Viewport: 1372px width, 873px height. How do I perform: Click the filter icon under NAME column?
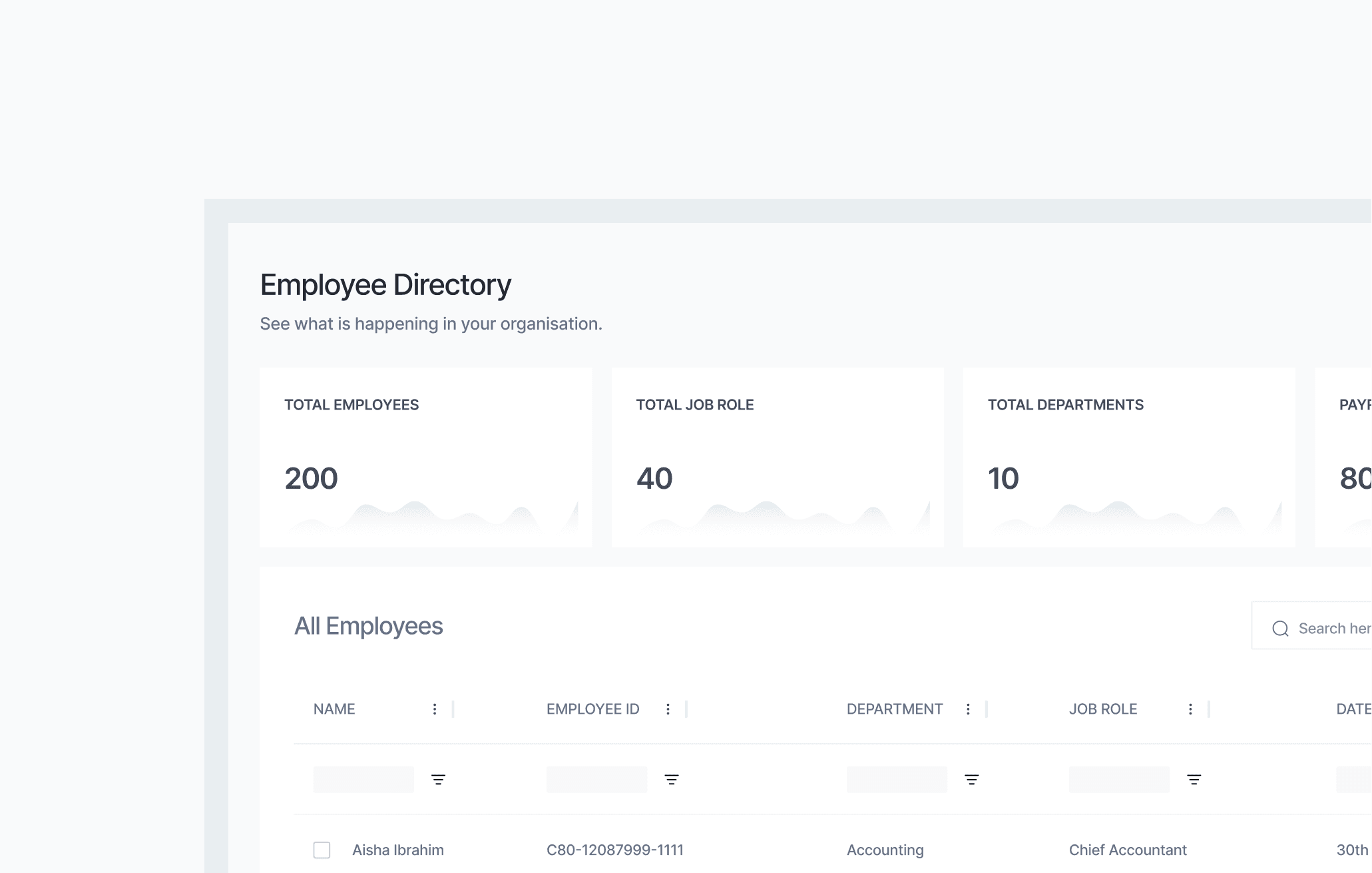439,779
